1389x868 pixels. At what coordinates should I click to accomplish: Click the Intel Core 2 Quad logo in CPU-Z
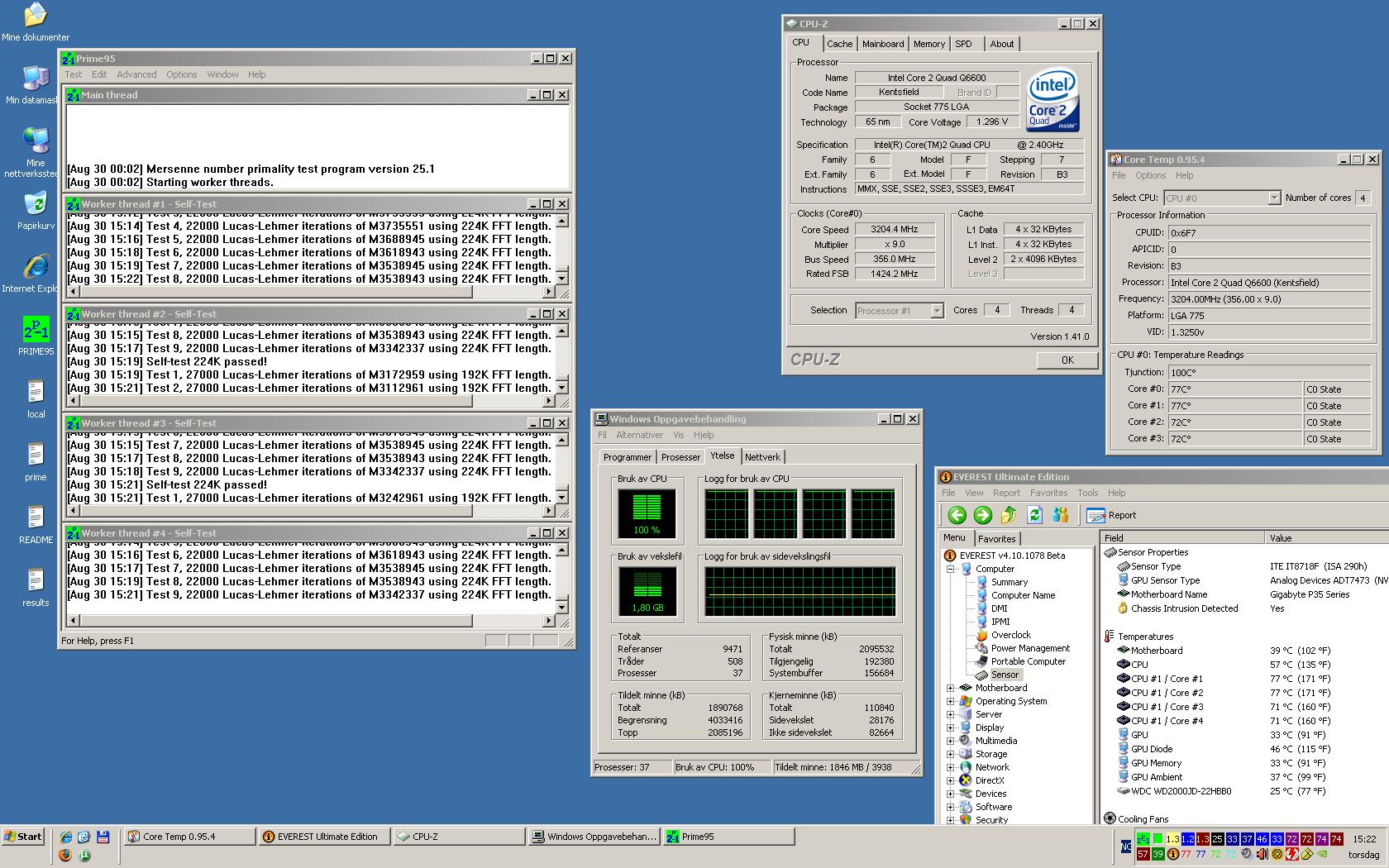tap(1052, 101)
